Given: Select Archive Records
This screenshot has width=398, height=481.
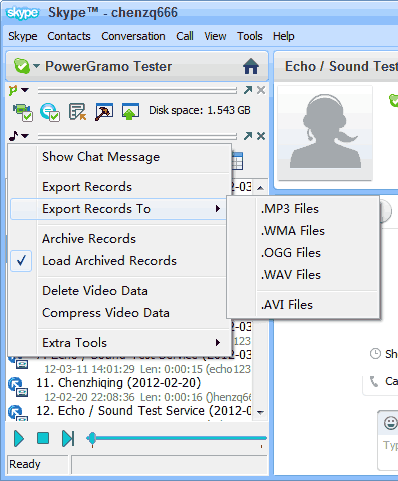Looking at the screenshot, I should 120,239.
